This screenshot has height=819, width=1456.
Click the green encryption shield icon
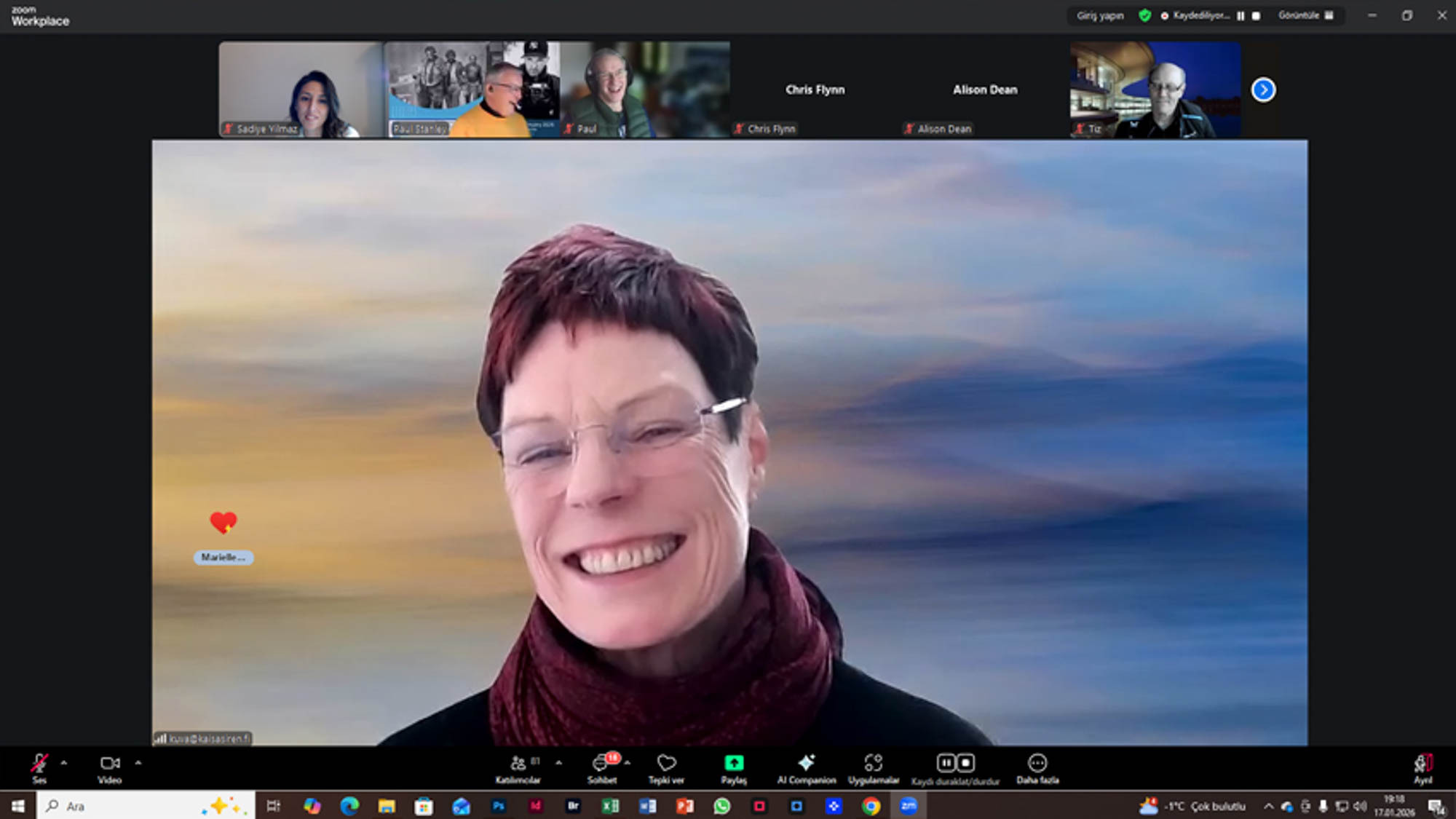1145,15
